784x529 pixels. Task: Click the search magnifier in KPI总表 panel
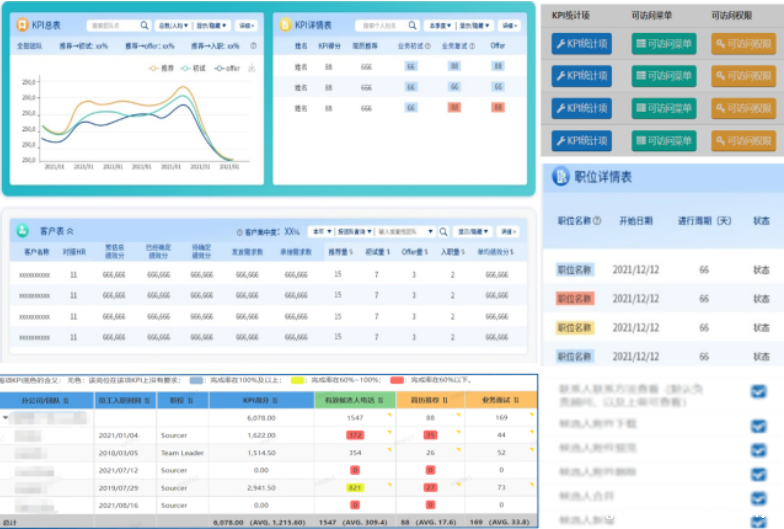[145, 25]
